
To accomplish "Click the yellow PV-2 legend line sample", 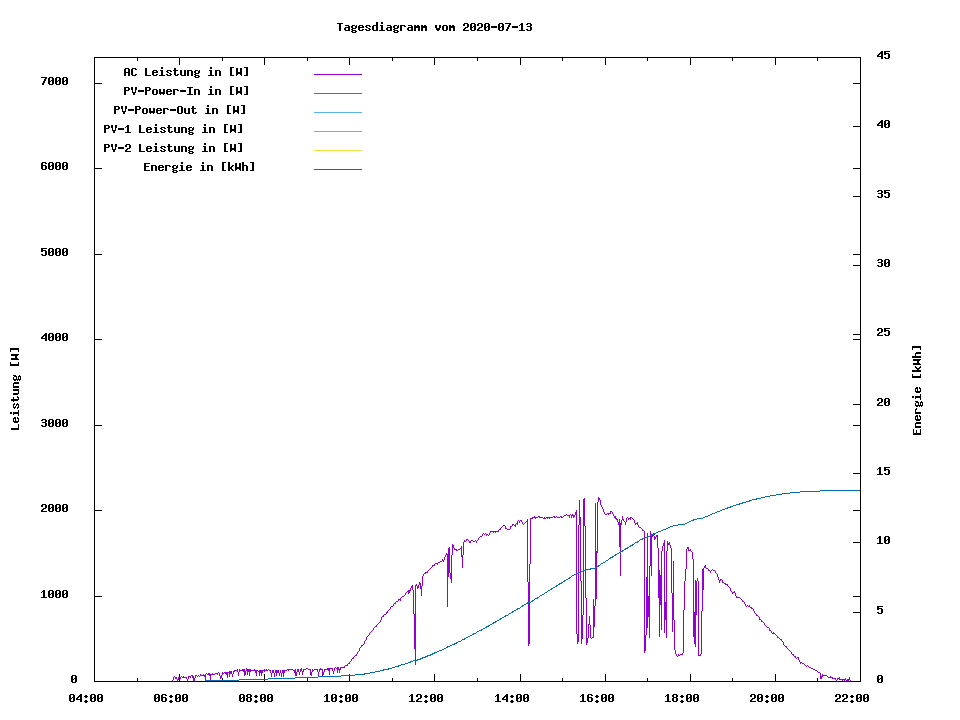I will pos(337,150).
